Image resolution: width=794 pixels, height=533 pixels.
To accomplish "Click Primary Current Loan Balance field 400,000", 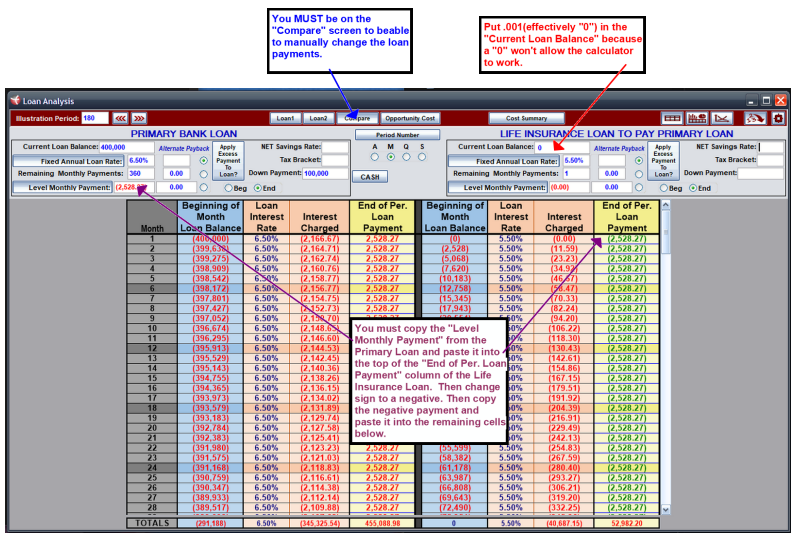I will (x=127, y=147).
